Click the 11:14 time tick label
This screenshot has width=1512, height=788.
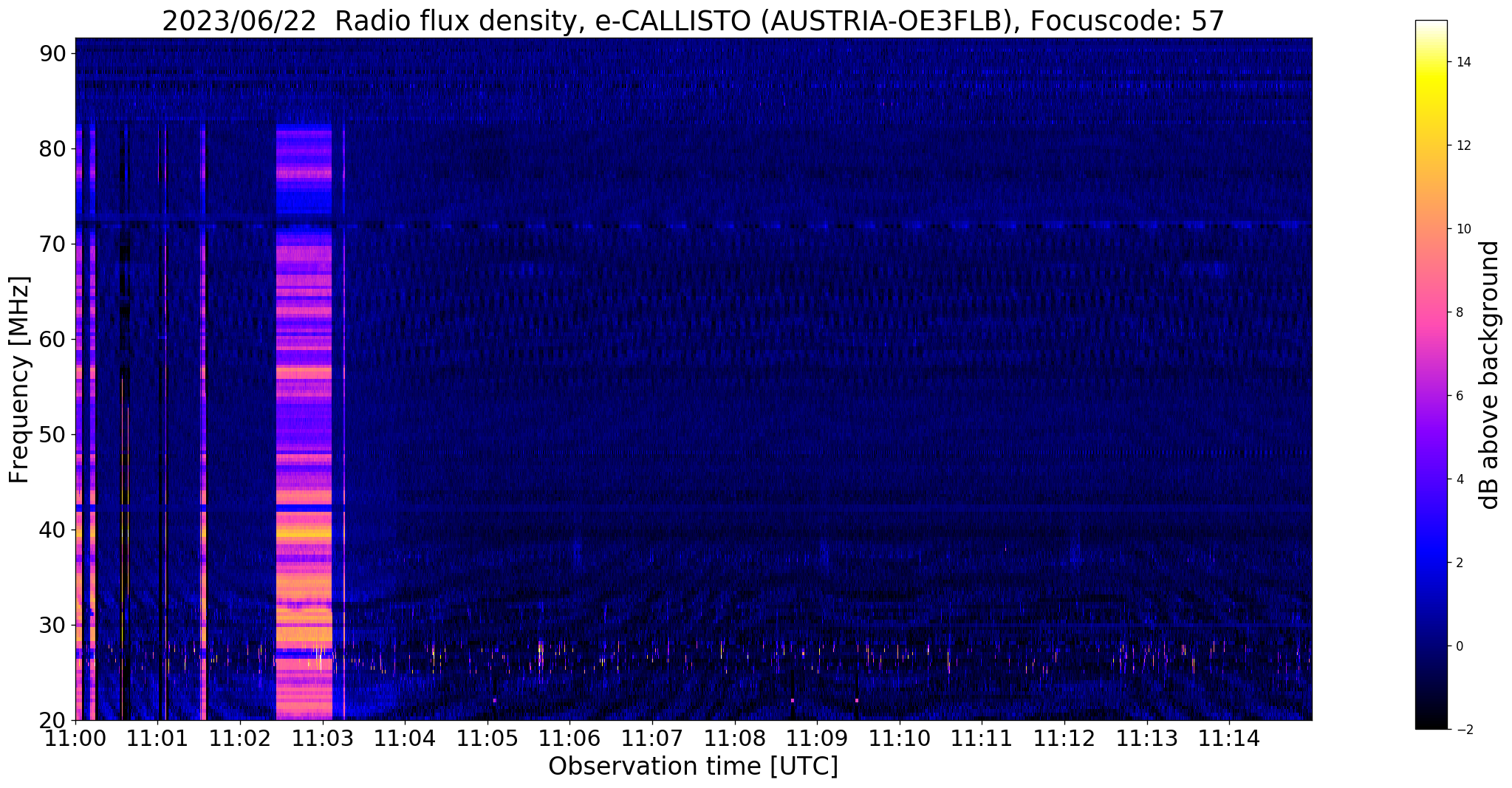1229,738
